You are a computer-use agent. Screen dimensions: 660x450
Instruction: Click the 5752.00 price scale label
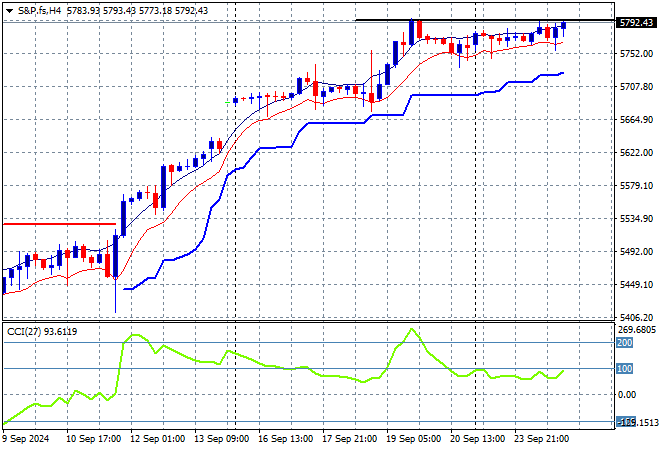[634, 54]
